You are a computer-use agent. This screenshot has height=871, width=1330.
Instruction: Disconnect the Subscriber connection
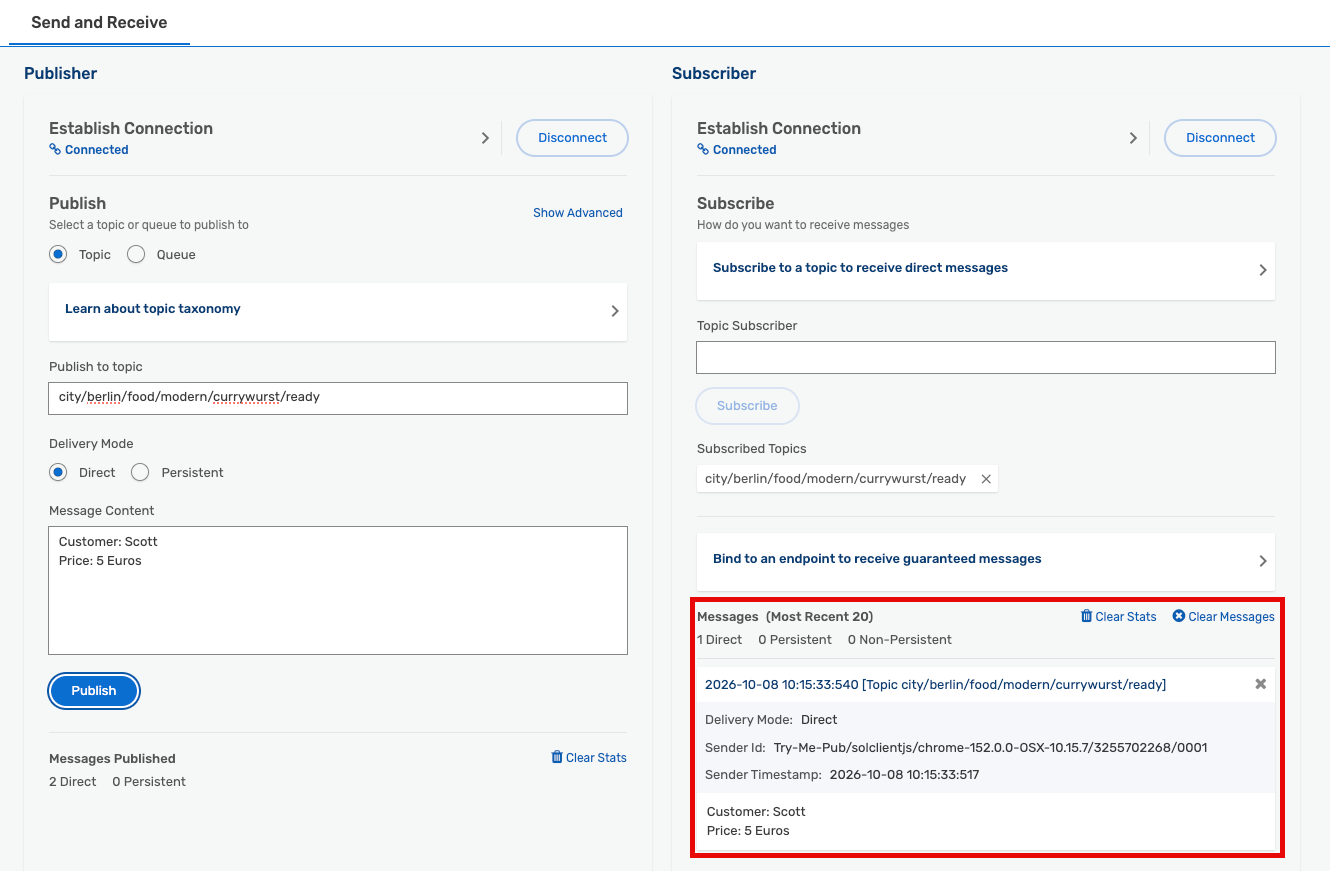pos(1220,138)
